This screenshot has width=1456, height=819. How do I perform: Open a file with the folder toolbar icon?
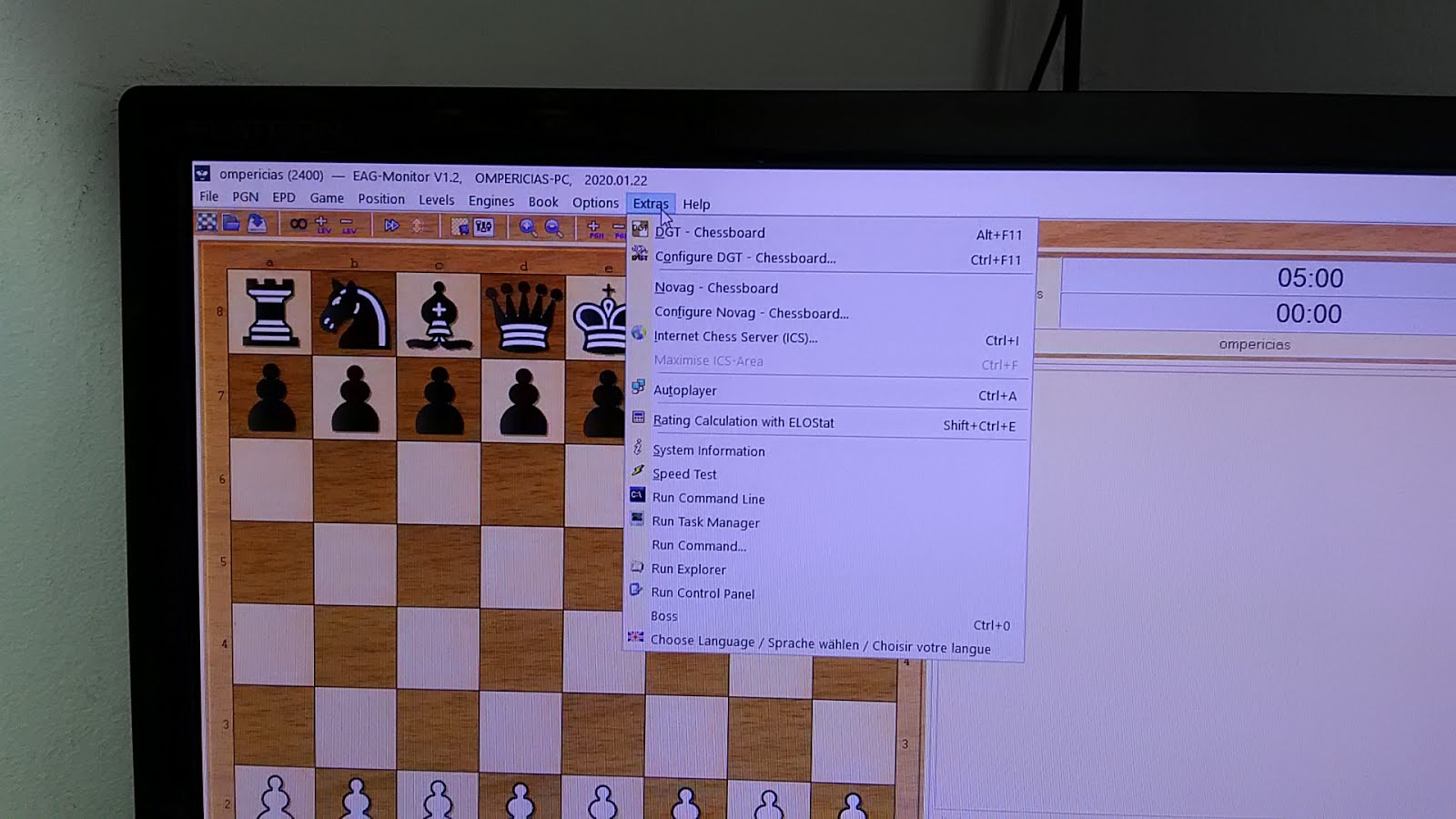tap(231, 223)
